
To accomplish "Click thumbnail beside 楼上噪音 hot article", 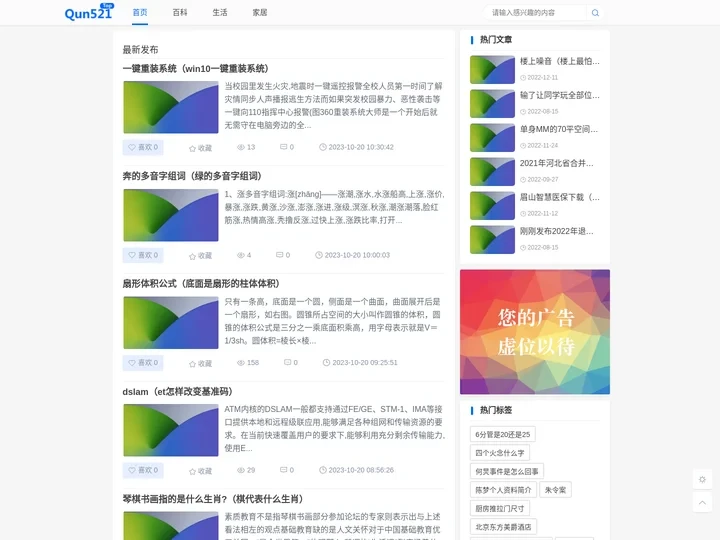I will click(492, 69).
